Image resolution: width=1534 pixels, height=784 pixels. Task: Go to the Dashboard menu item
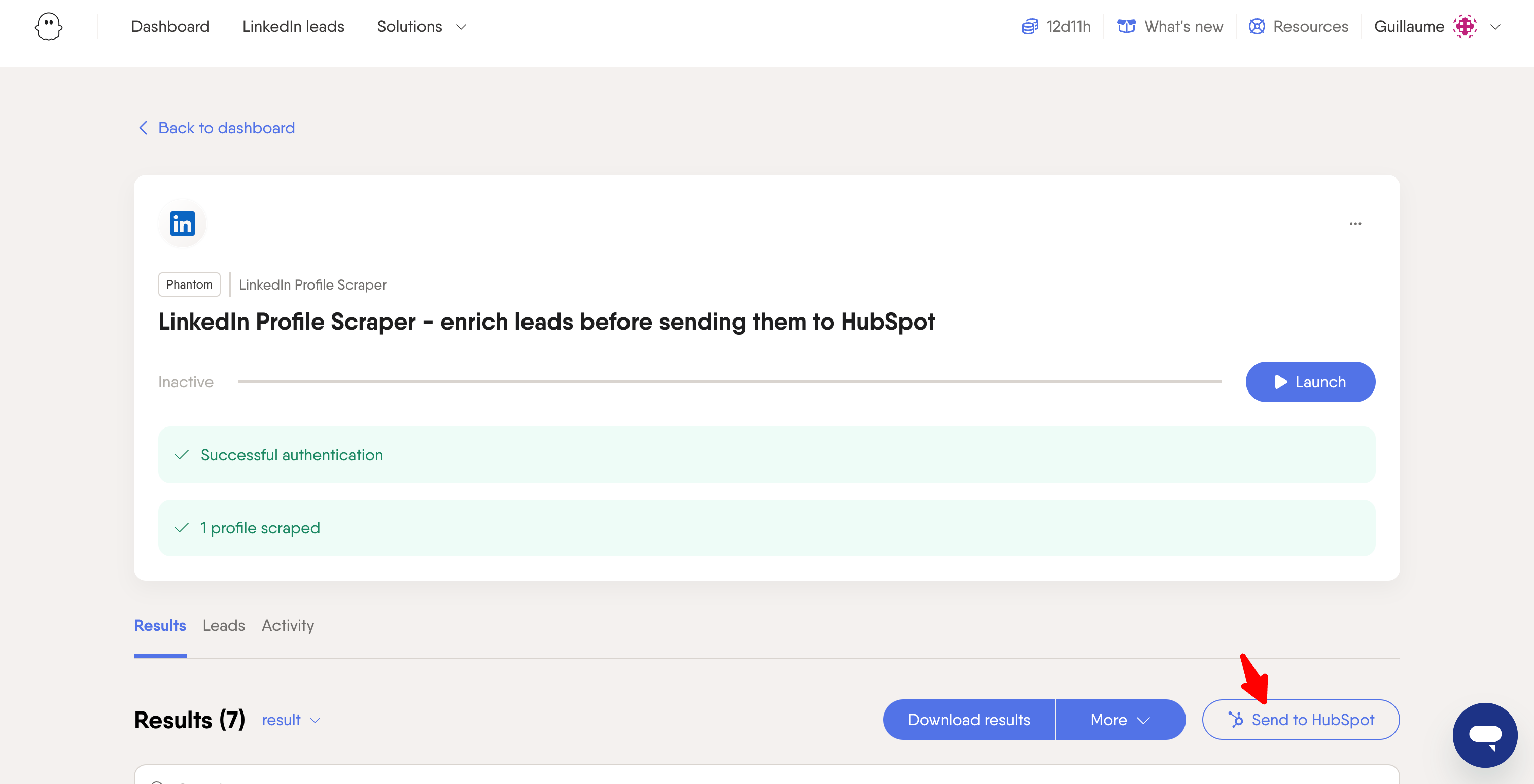click(170, 27)
